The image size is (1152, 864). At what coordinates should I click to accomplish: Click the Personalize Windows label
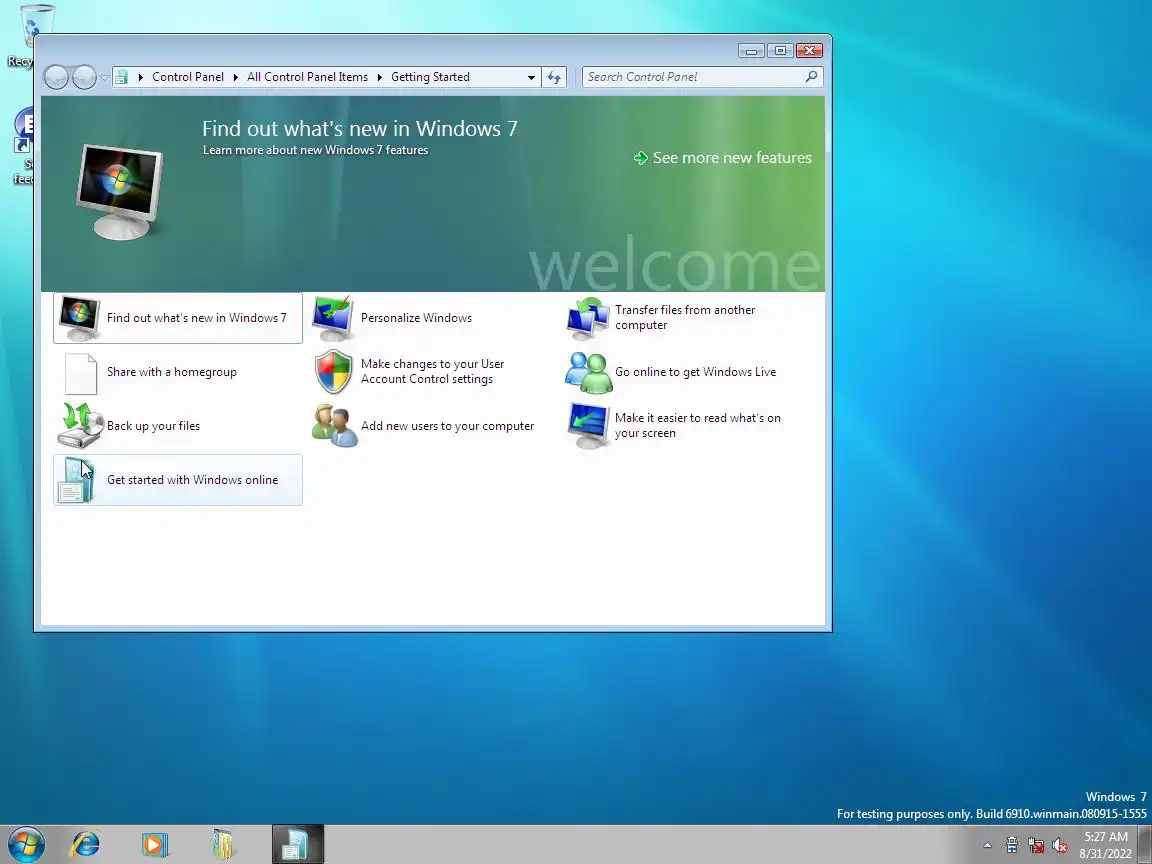pos(416,318)
